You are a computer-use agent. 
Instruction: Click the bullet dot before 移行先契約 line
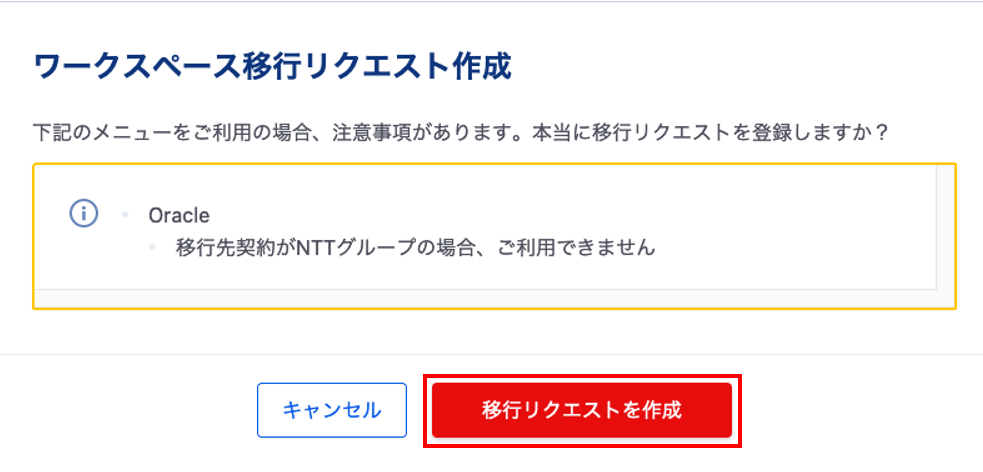152,248
